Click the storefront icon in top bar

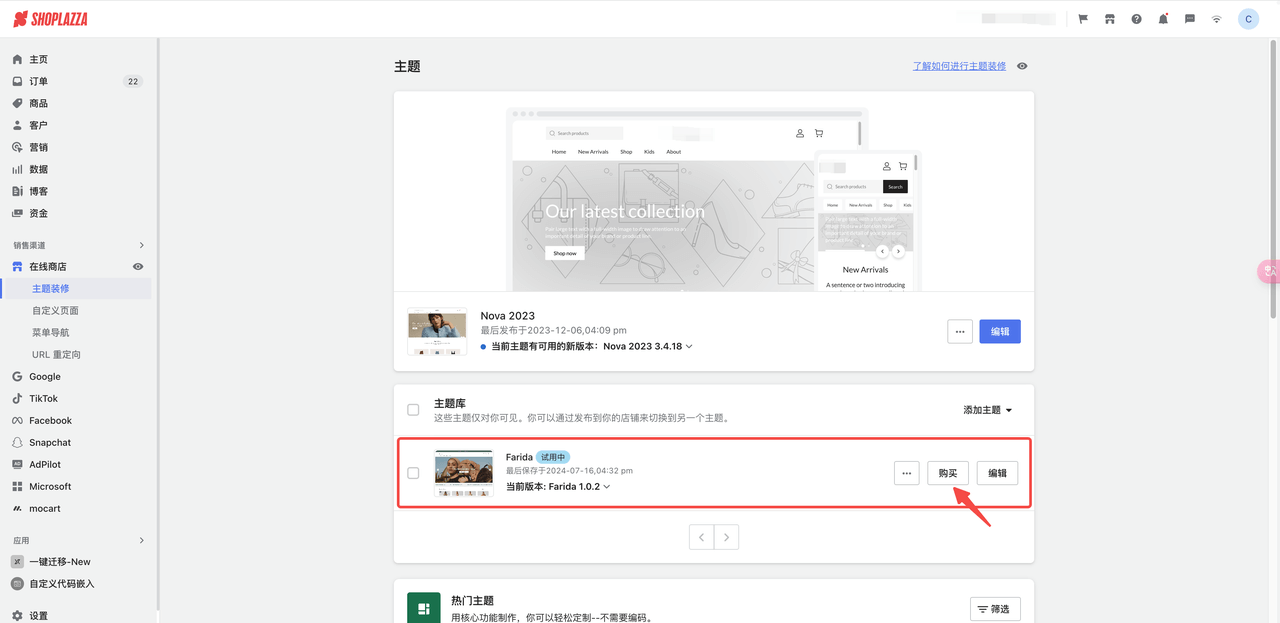(1109, 19)
